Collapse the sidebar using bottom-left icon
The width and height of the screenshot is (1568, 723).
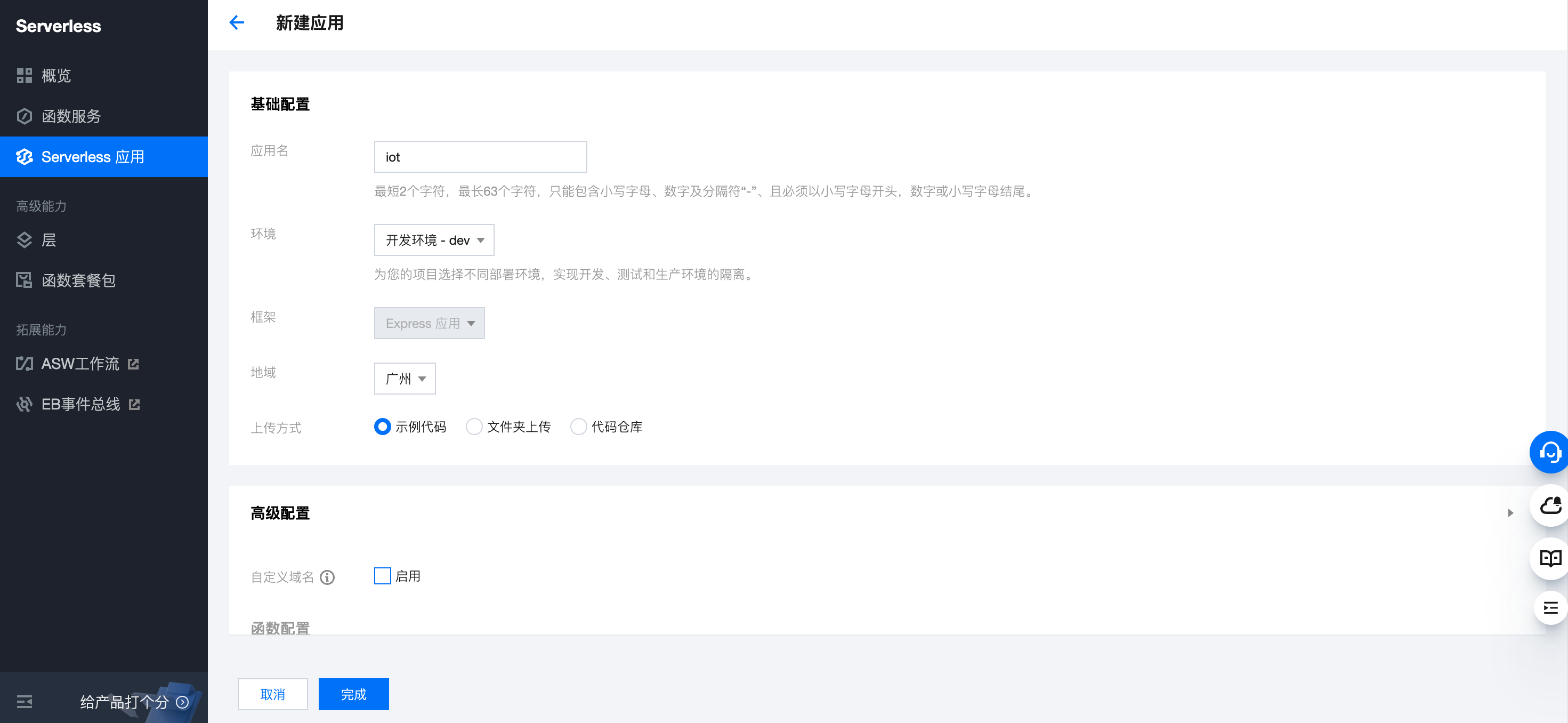pos(25,702)
